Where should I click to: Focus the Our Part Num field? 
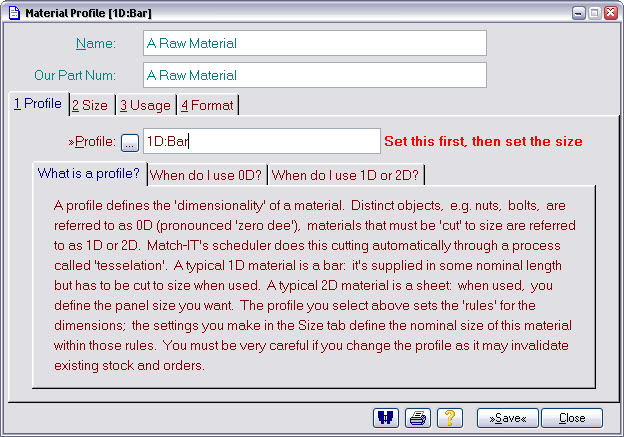pyautogui.click(x=314, y=75)
